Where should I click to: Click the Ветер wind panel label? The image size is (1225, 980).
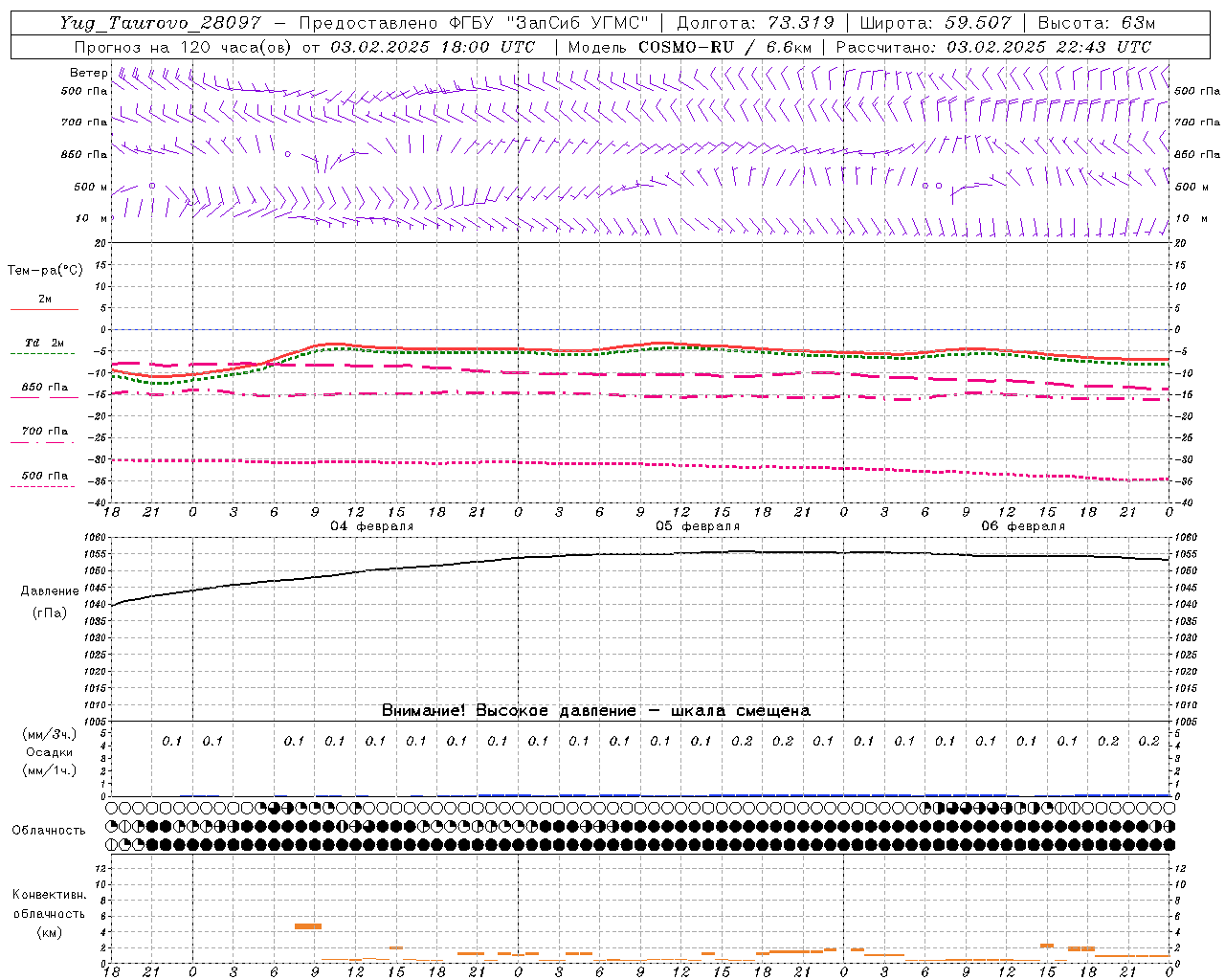[88, 73]
